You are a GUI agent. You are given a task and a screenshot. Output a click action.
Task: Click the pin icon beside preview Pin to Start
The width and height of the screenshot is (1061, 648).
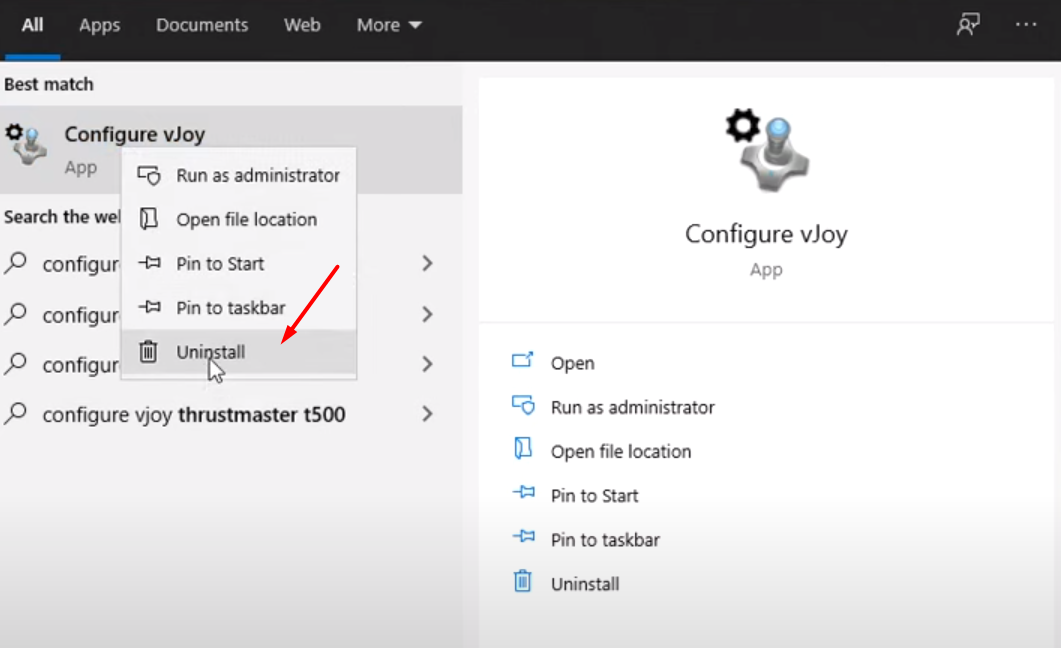point(523,492)
